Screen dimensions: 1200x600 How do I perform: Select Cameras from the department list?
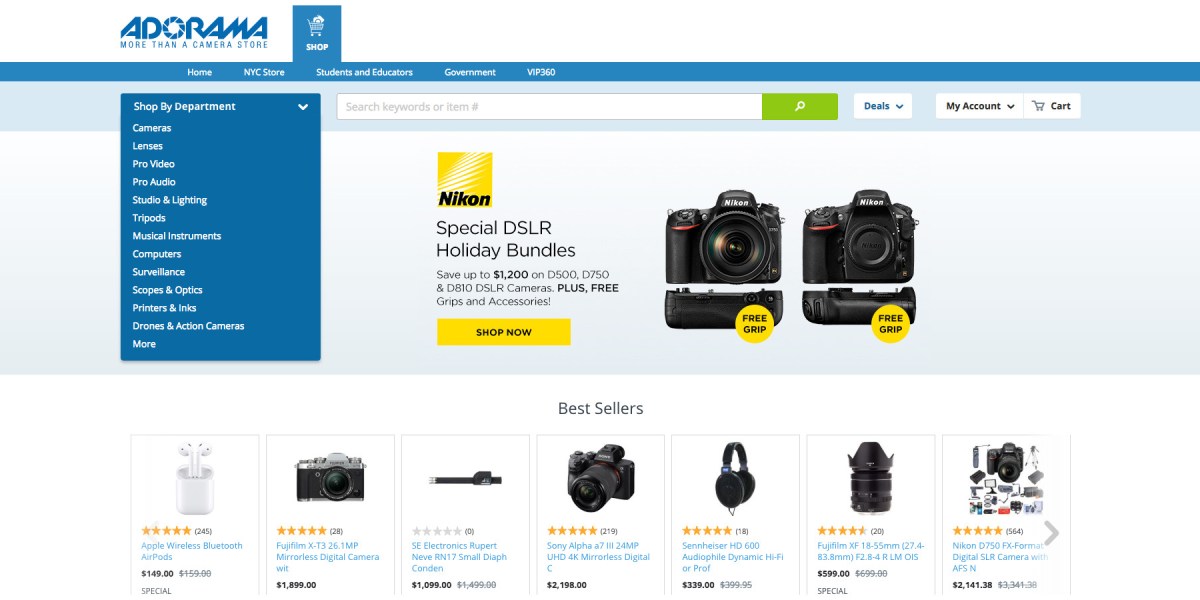click(152, 128)
